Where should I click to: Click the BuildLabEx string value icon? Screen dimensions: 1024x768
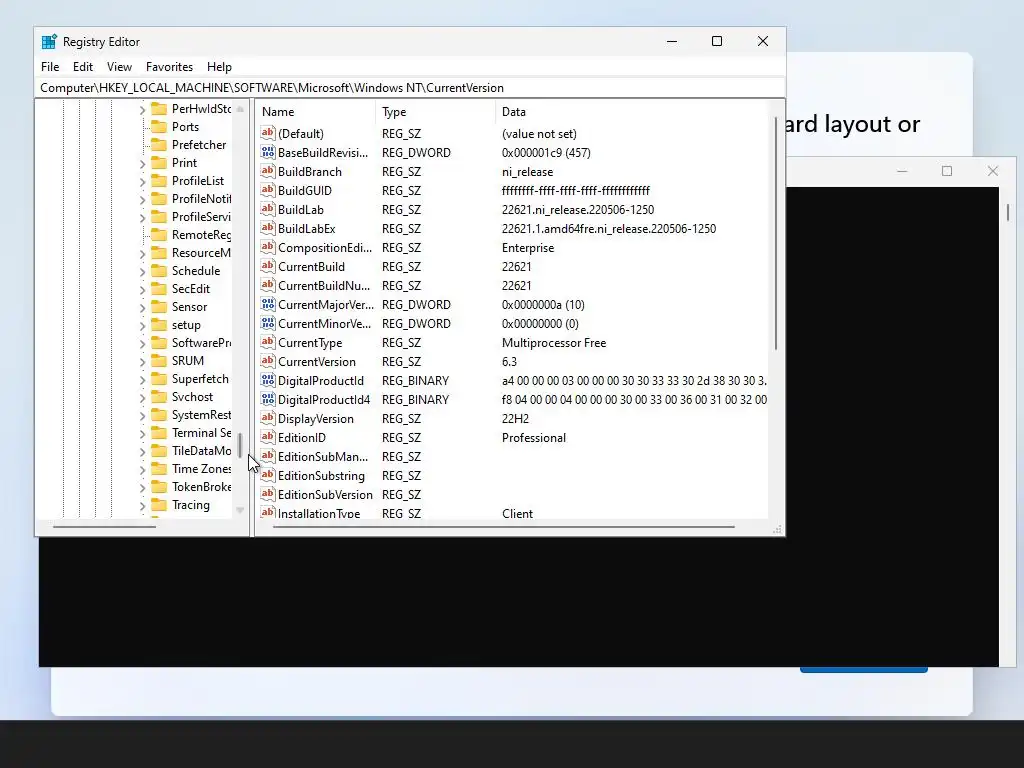point(268,228)
